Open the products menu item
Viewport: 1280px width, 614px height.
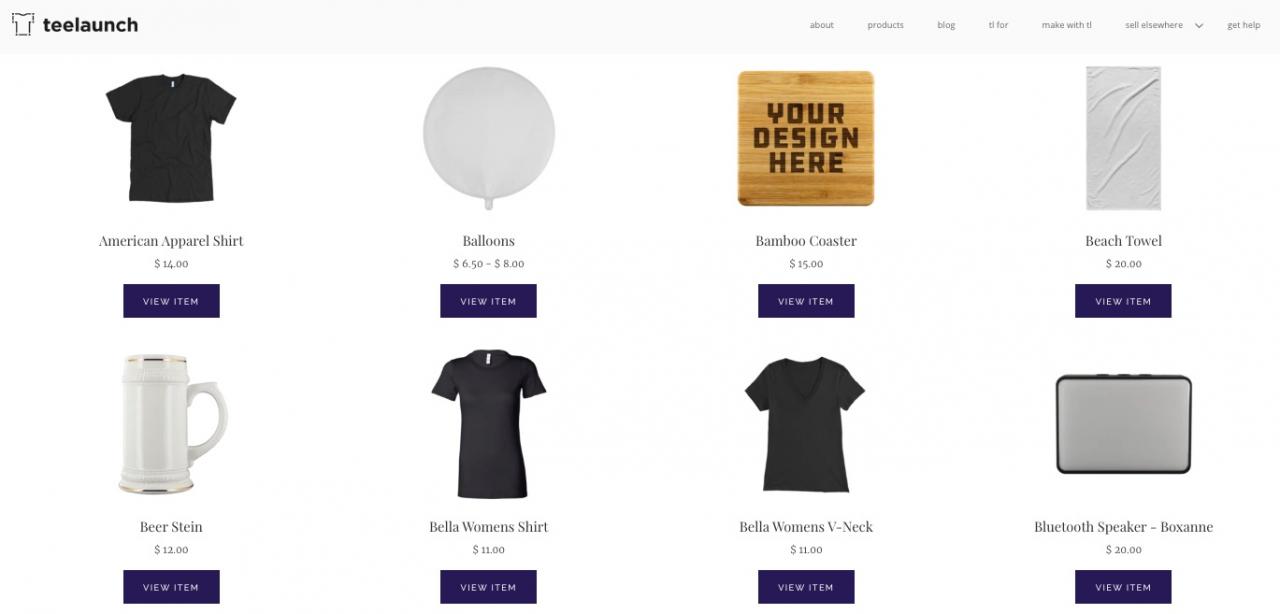pos(885,25)
